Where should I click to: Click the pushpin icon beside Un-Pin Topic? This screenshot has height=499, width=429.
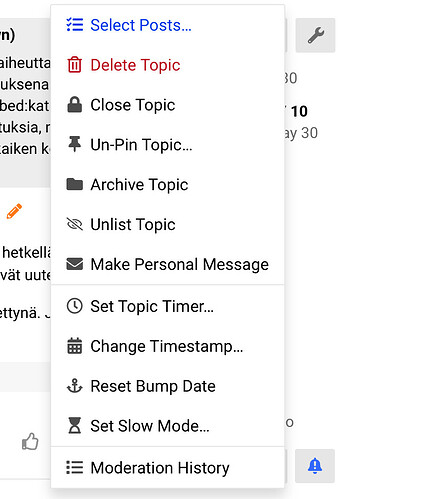pos(75,144)
